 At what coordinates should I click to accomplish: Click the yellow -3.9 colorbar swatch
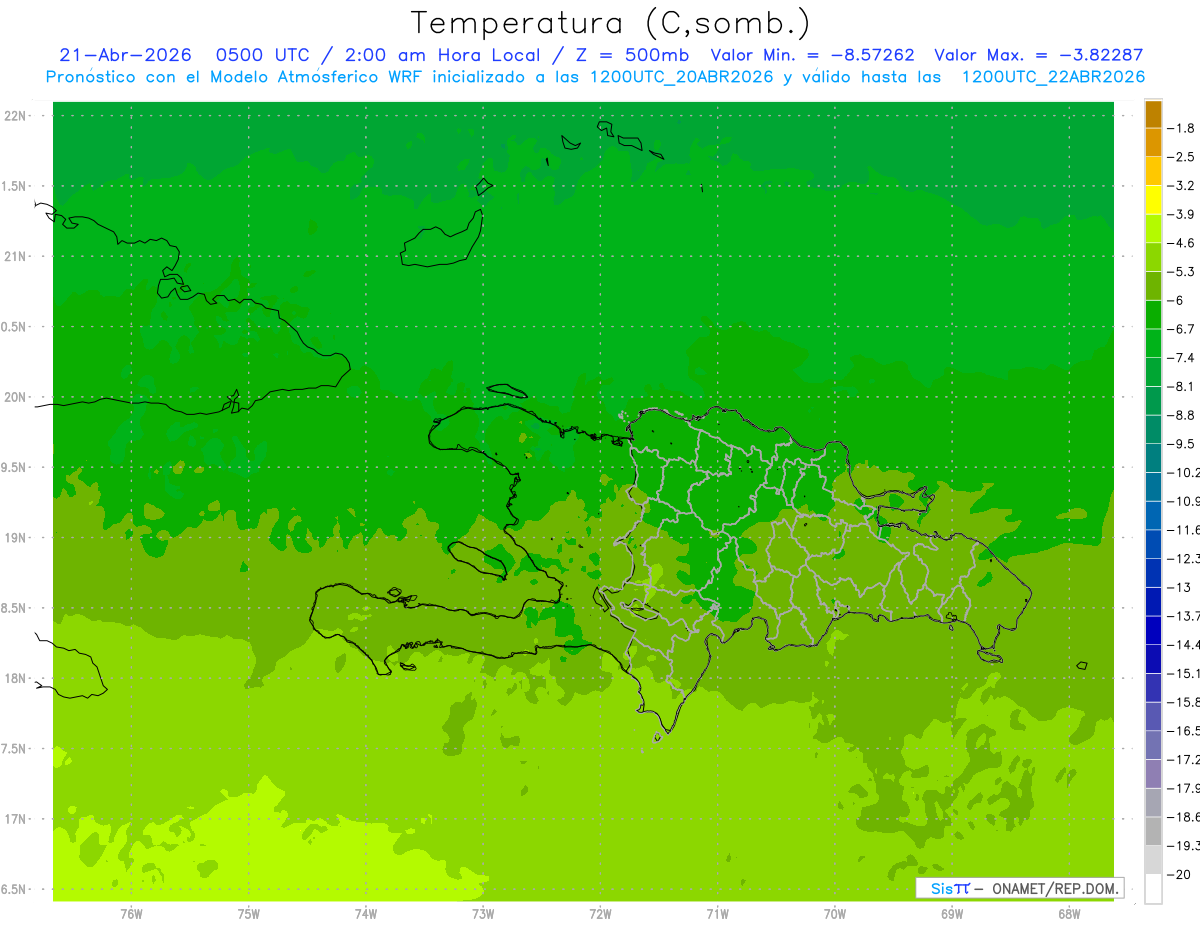[1153, 200]
